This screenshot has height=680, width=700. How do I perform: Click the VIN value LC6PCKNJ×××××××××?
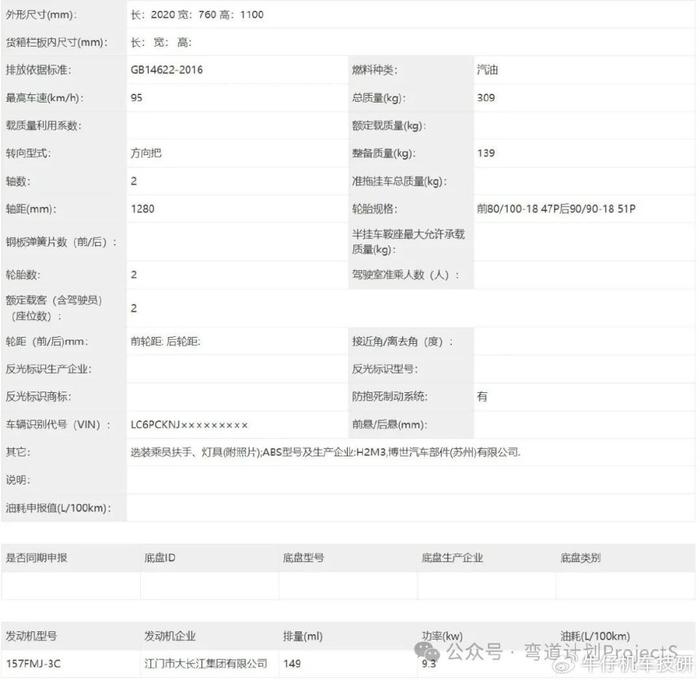(x=189, y=425)
